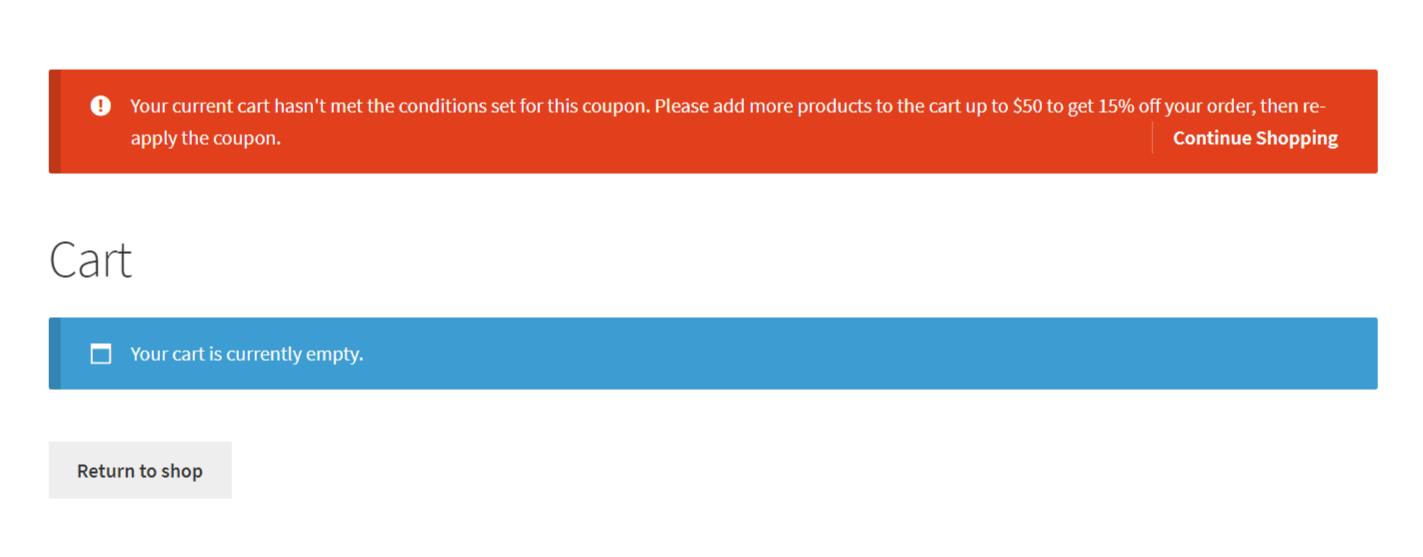Click the dark blue left stripe of info notice
This screenshot has height=557, width=1423.
54,353
